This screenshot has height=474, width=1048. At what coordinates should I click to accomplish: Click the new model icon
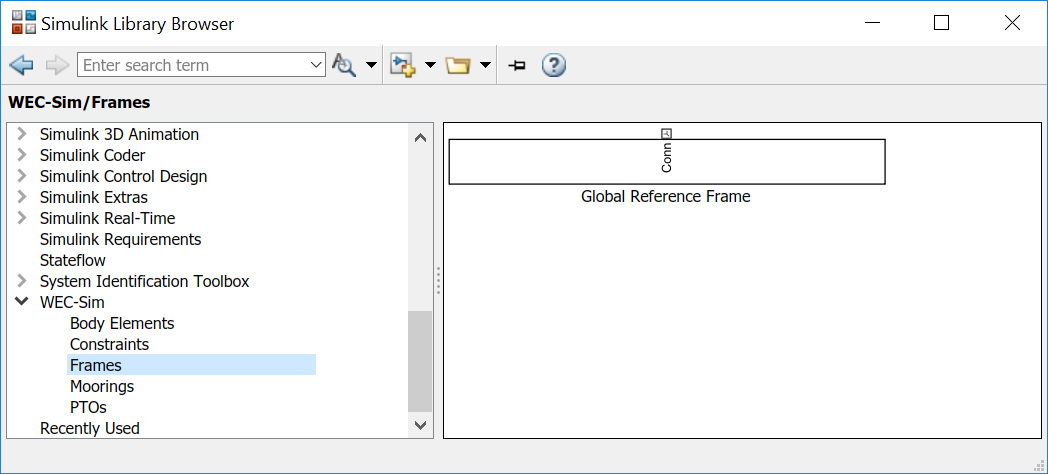coord(403,65)
